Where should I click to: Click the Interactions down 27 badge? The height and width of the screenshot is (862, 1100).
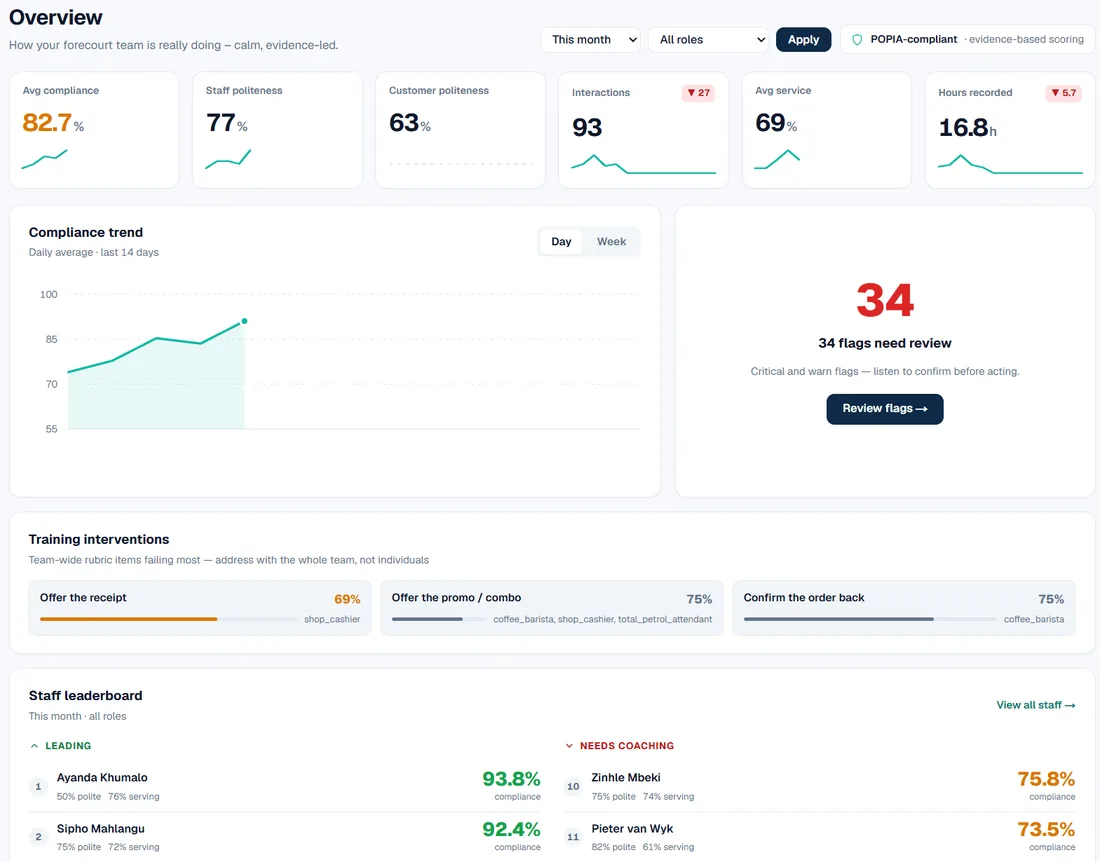point(698,93)
